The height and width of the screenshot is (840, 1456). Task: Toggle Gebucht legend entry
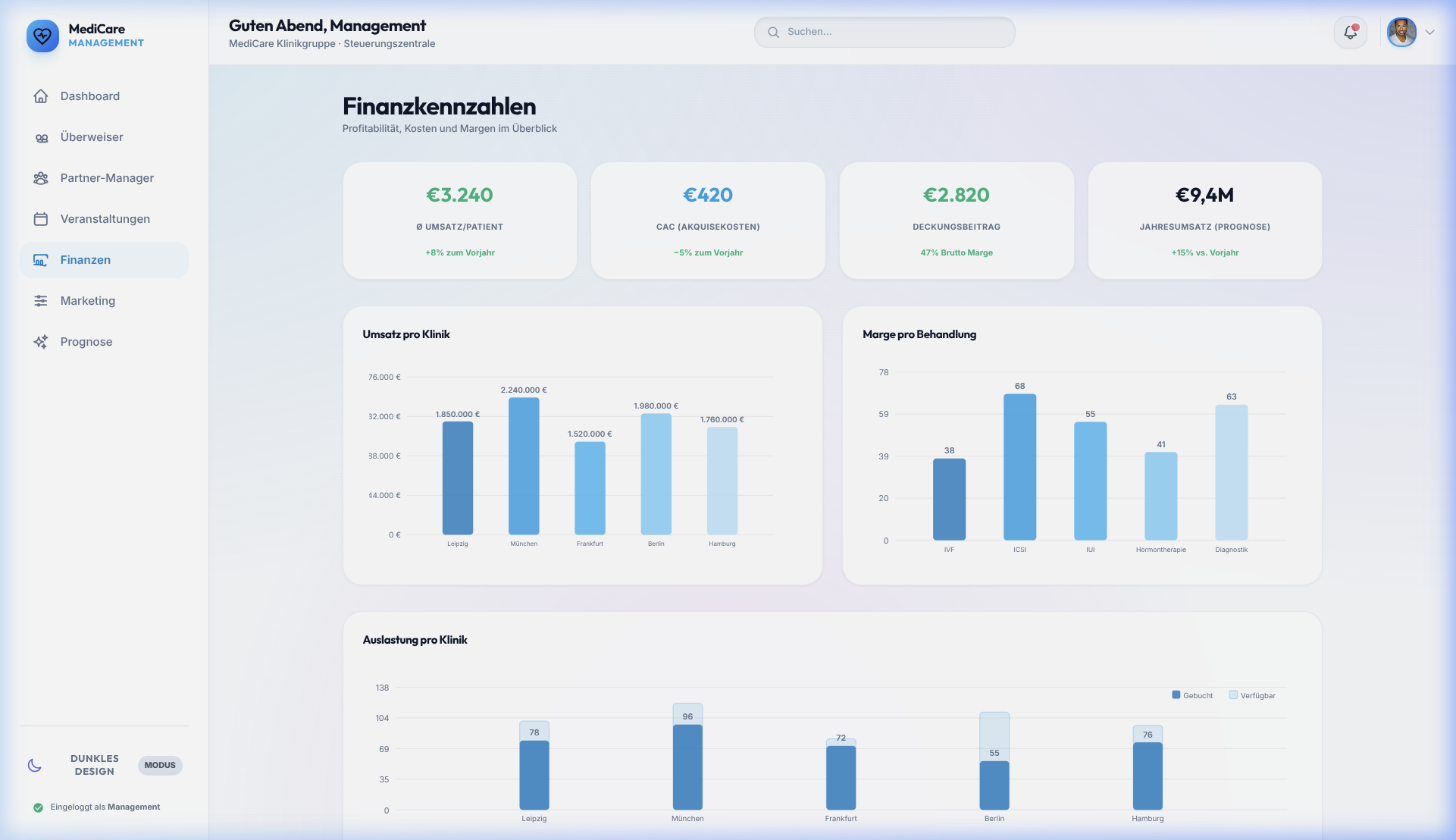(x=1192, y=695)
